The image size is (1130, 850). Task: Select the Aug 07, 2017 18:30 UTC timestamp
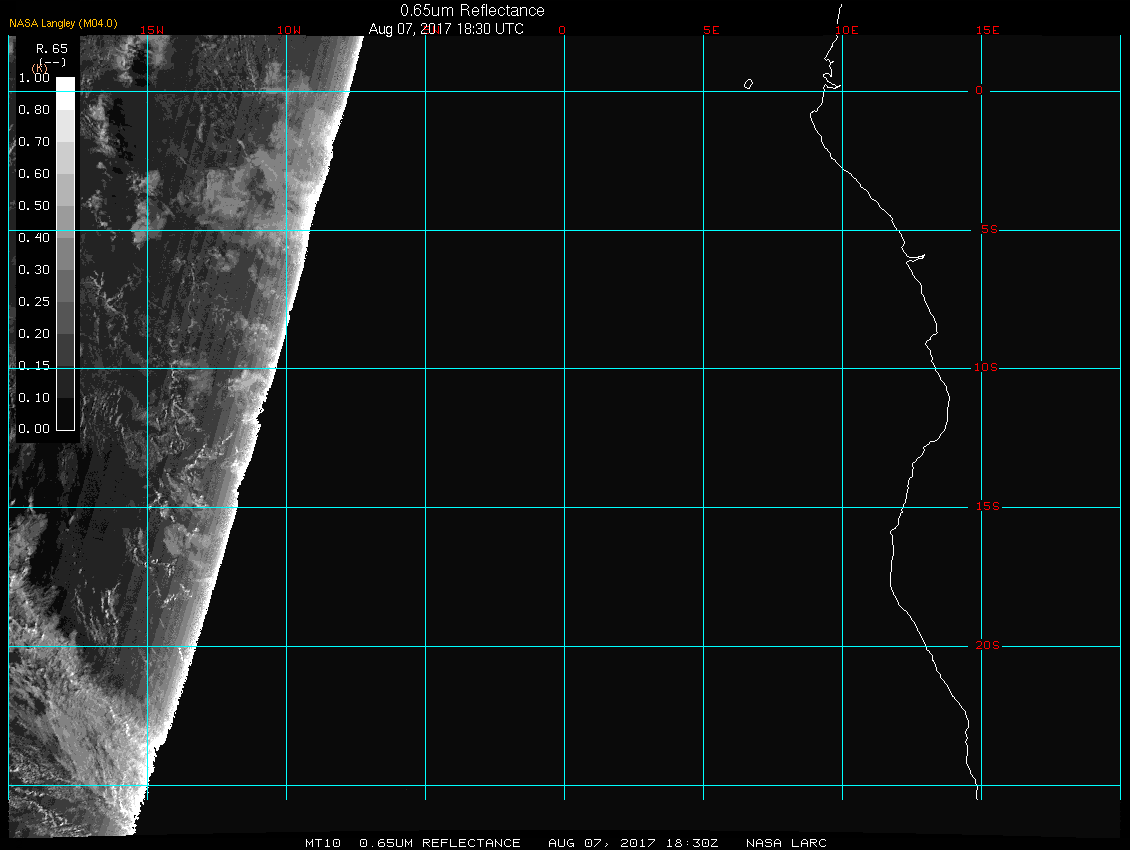pyautogui.click(x=446, y=29)
